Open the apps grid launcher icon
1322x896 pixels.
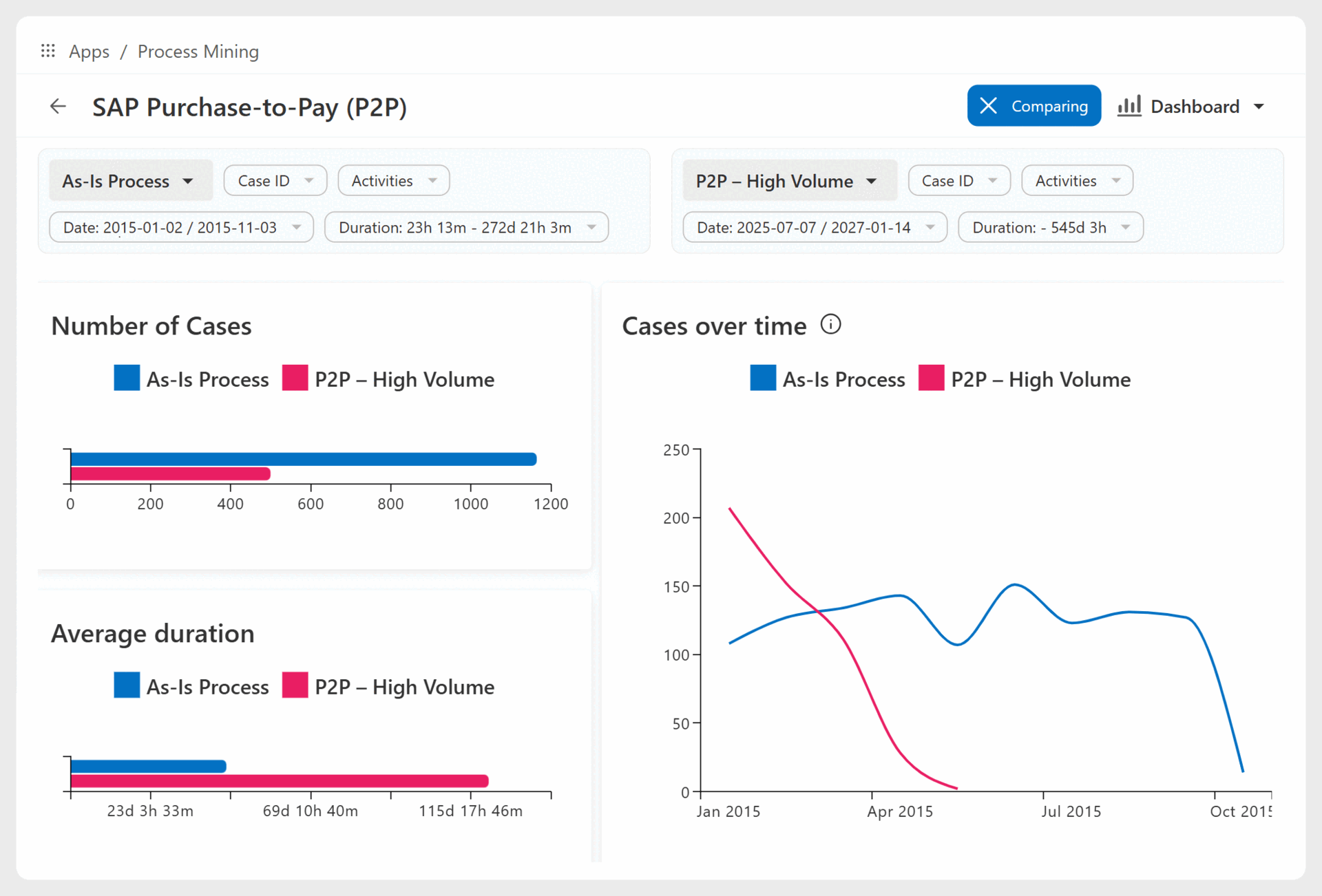pos(48,51)
